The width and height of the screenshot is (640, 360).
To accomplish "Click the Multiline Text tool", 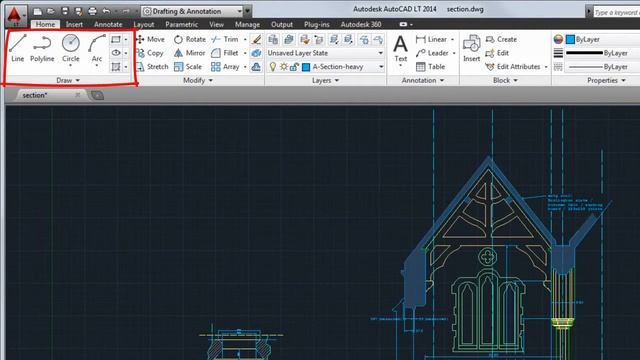I will (x=400, y=50).
